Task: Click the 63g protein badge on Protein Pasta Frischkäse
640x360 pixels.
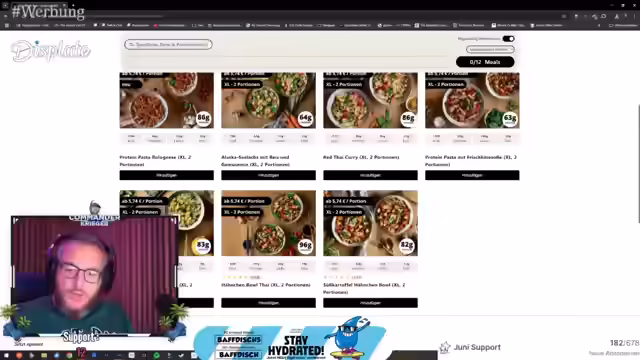Action: 509,118
